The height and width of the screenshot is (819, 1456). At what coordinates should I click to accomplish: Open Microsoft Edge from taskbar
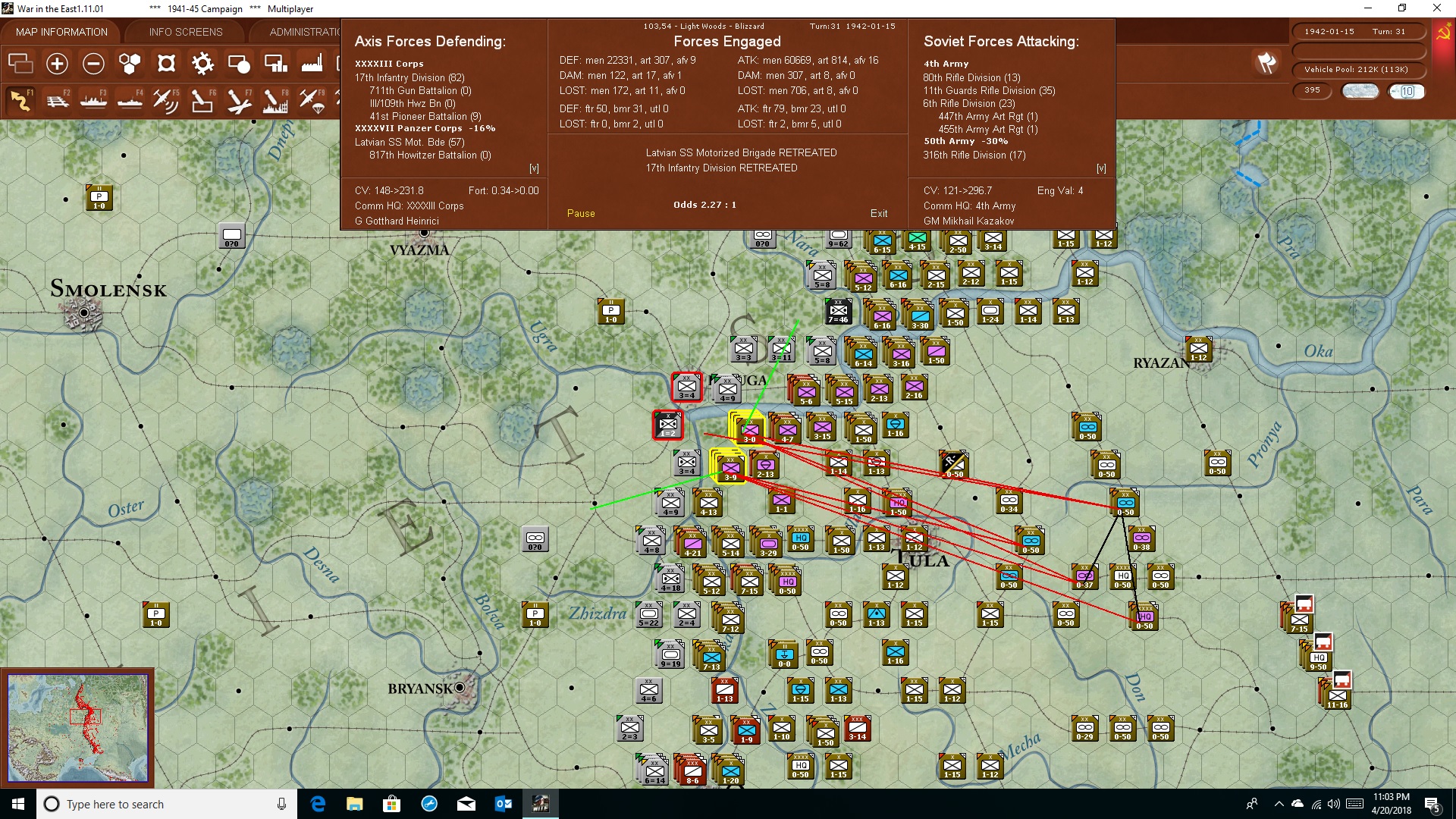click(318, 804)
